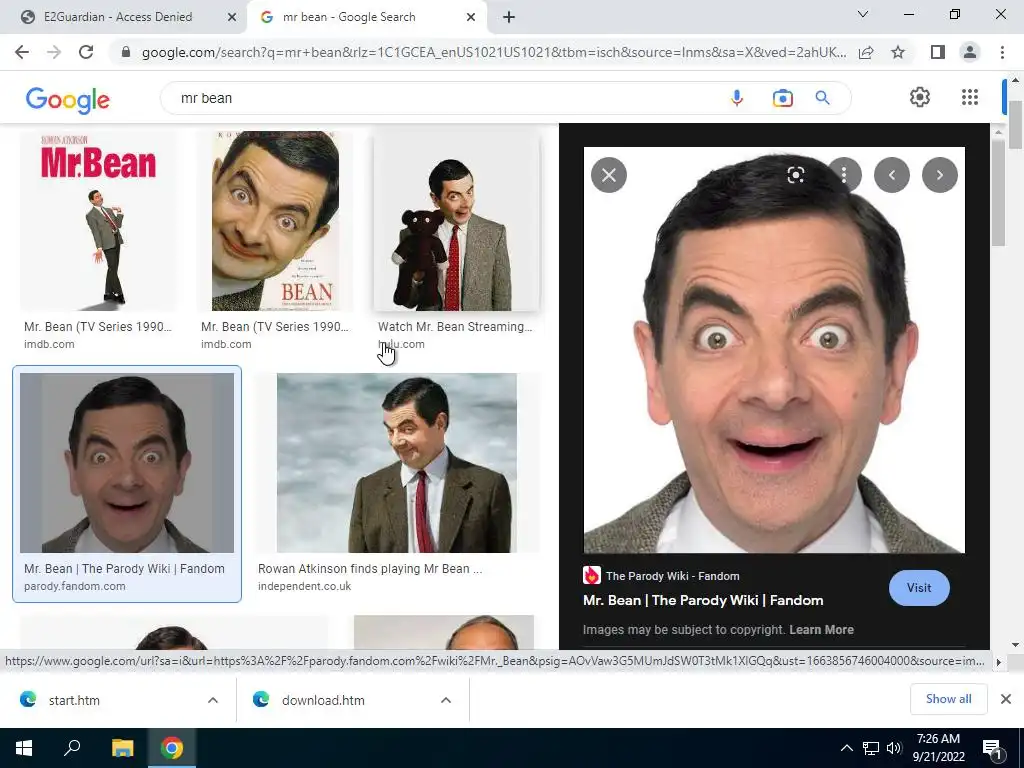
Task: Open Google quick settings gear
Action: (920, 97)
